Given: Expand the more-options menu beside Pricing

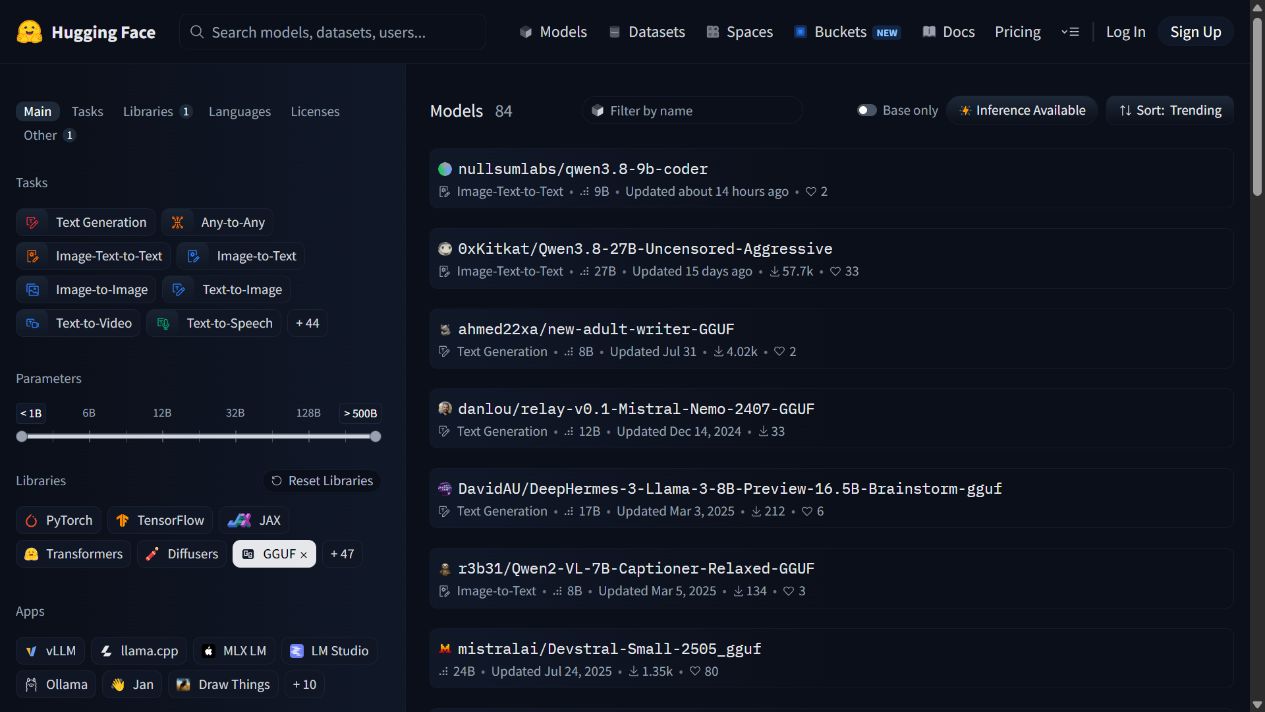Looking at the screenshot, I should coord(1070,32).
